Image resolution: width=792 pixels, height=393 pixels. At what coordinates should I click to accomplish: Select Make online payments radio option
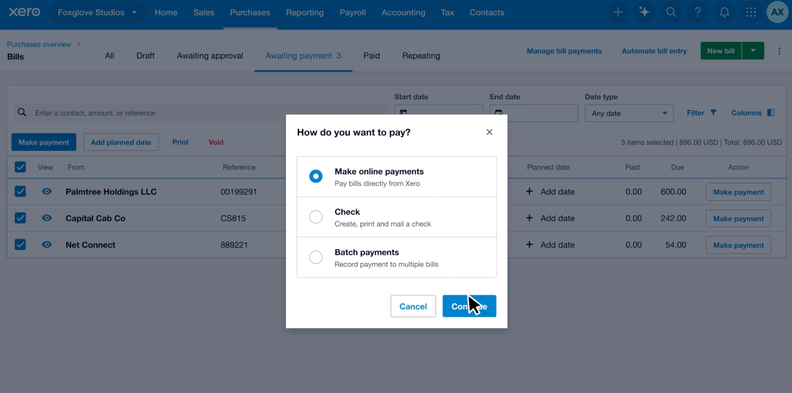coord(316,176)
